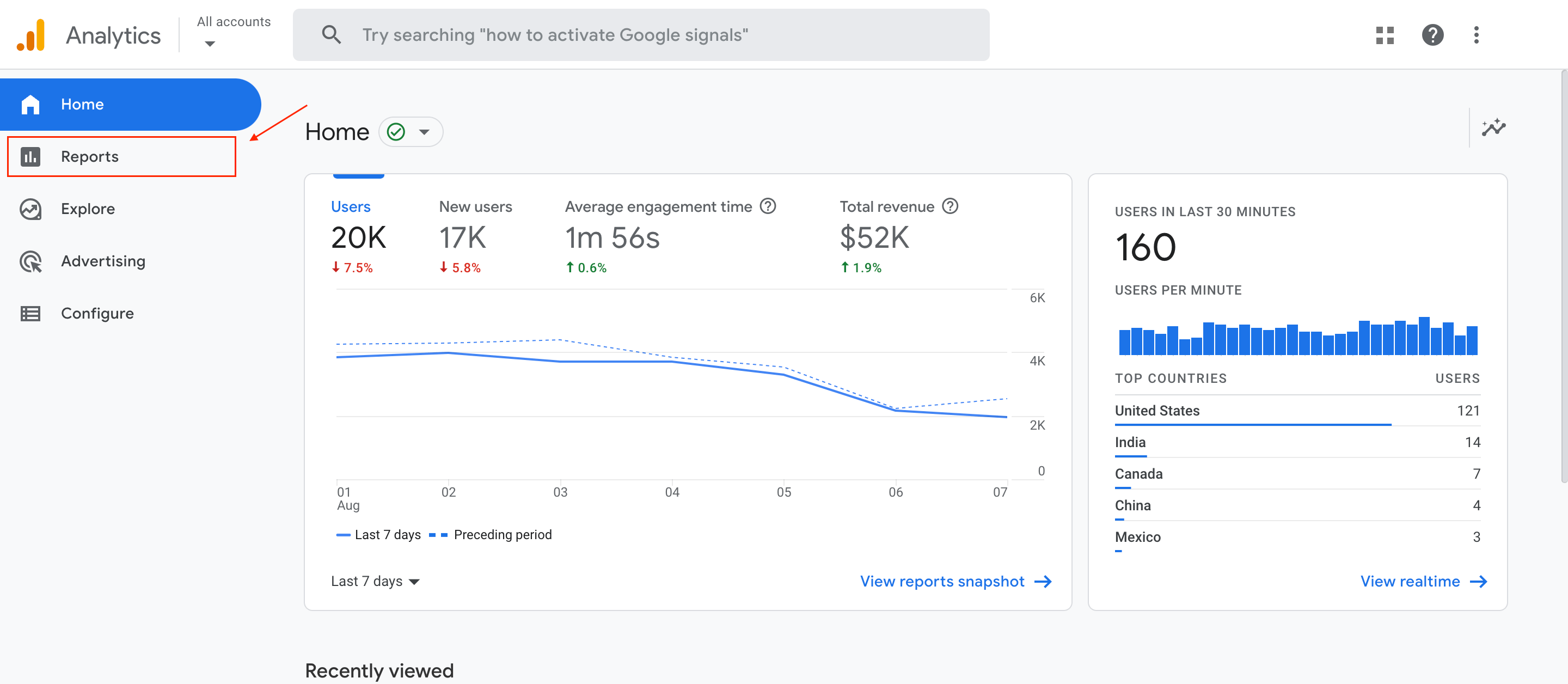
Task: Click help icon next to Average engagement time
Action: [x=768, y=206]
